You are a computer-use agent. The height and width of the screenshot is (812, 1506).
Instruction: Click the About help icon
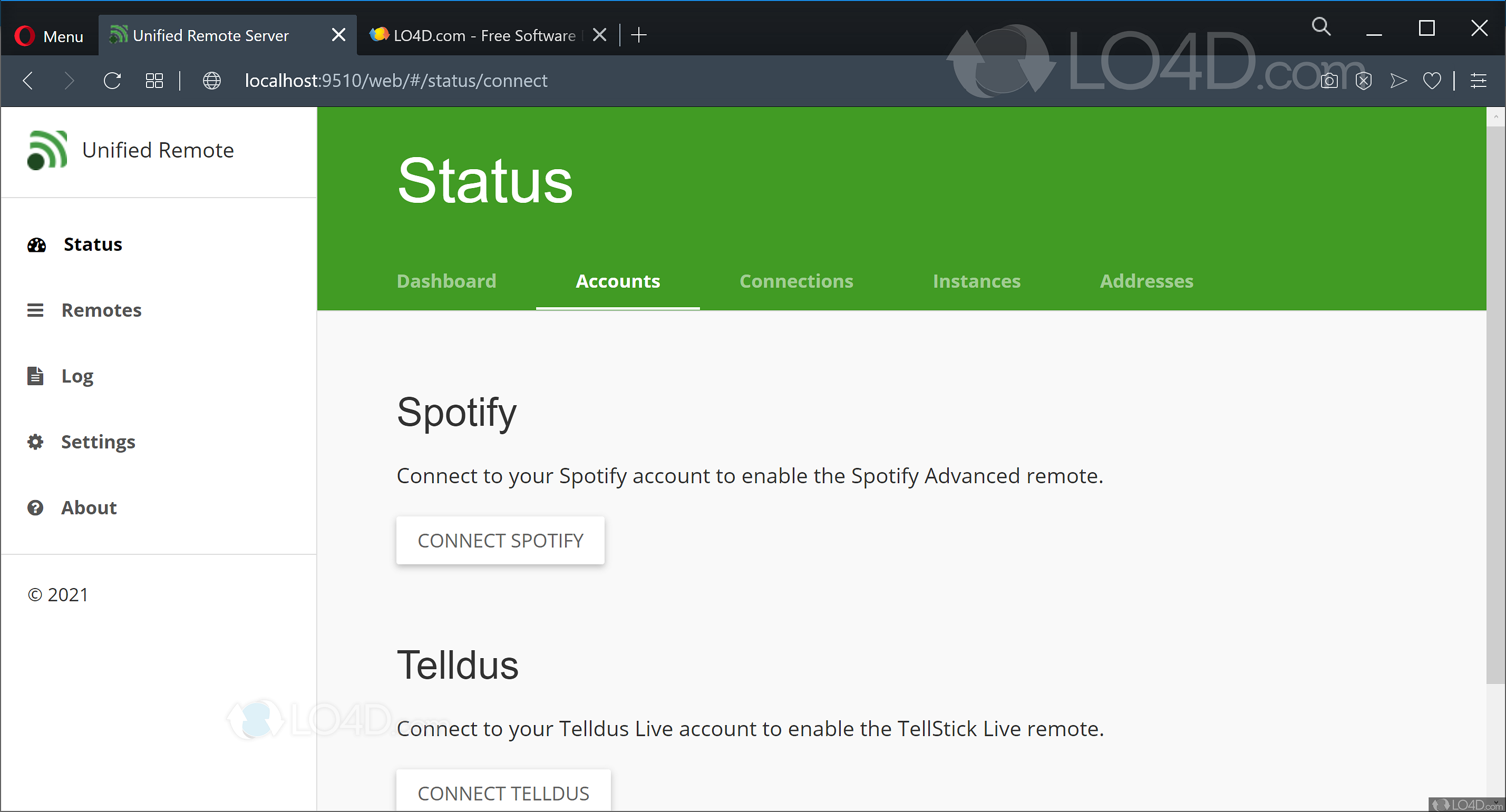(x=36, y=507)
